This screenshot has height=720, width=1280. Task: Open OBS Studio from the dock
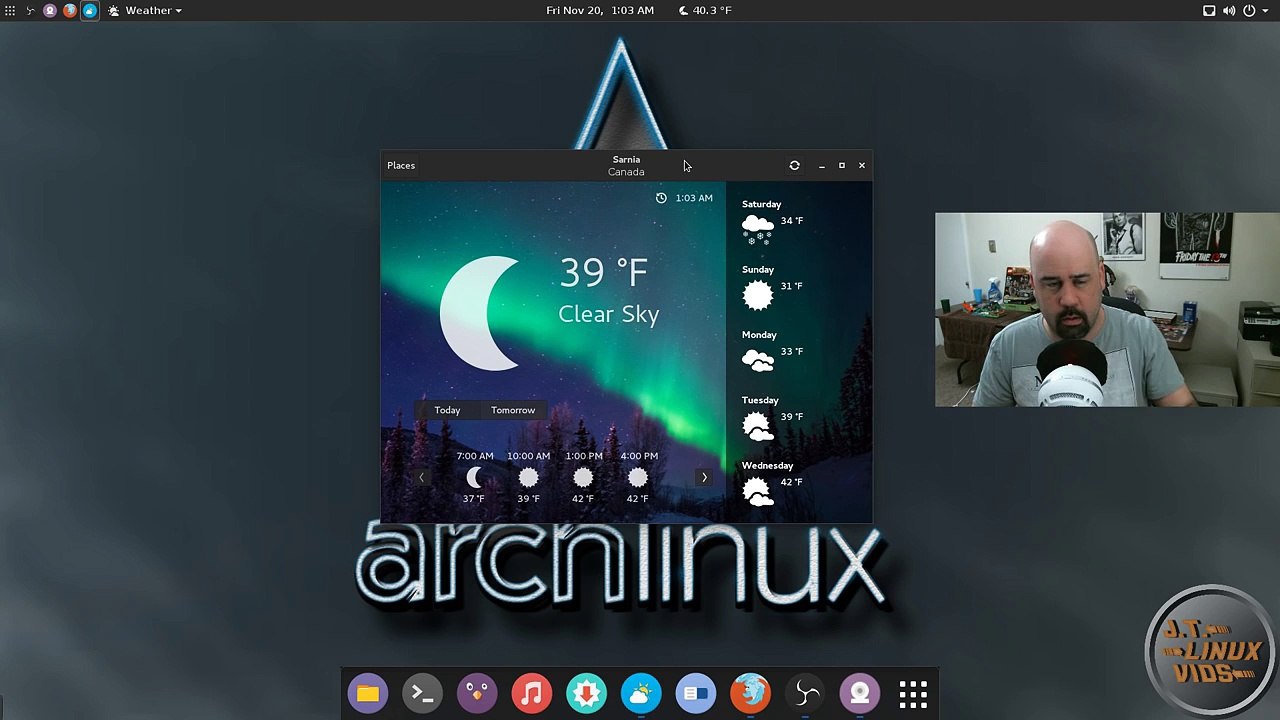pos(805,693)
